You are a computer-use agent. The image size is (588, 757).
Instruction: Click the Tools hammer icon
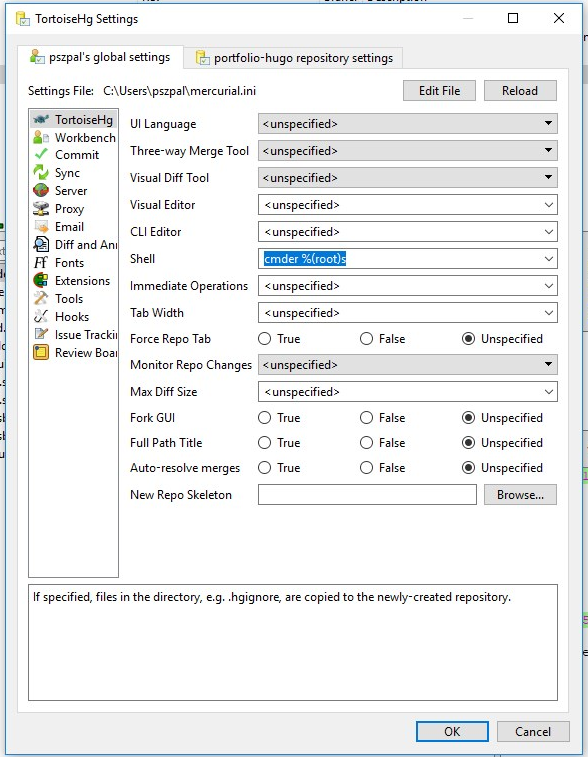41,298
